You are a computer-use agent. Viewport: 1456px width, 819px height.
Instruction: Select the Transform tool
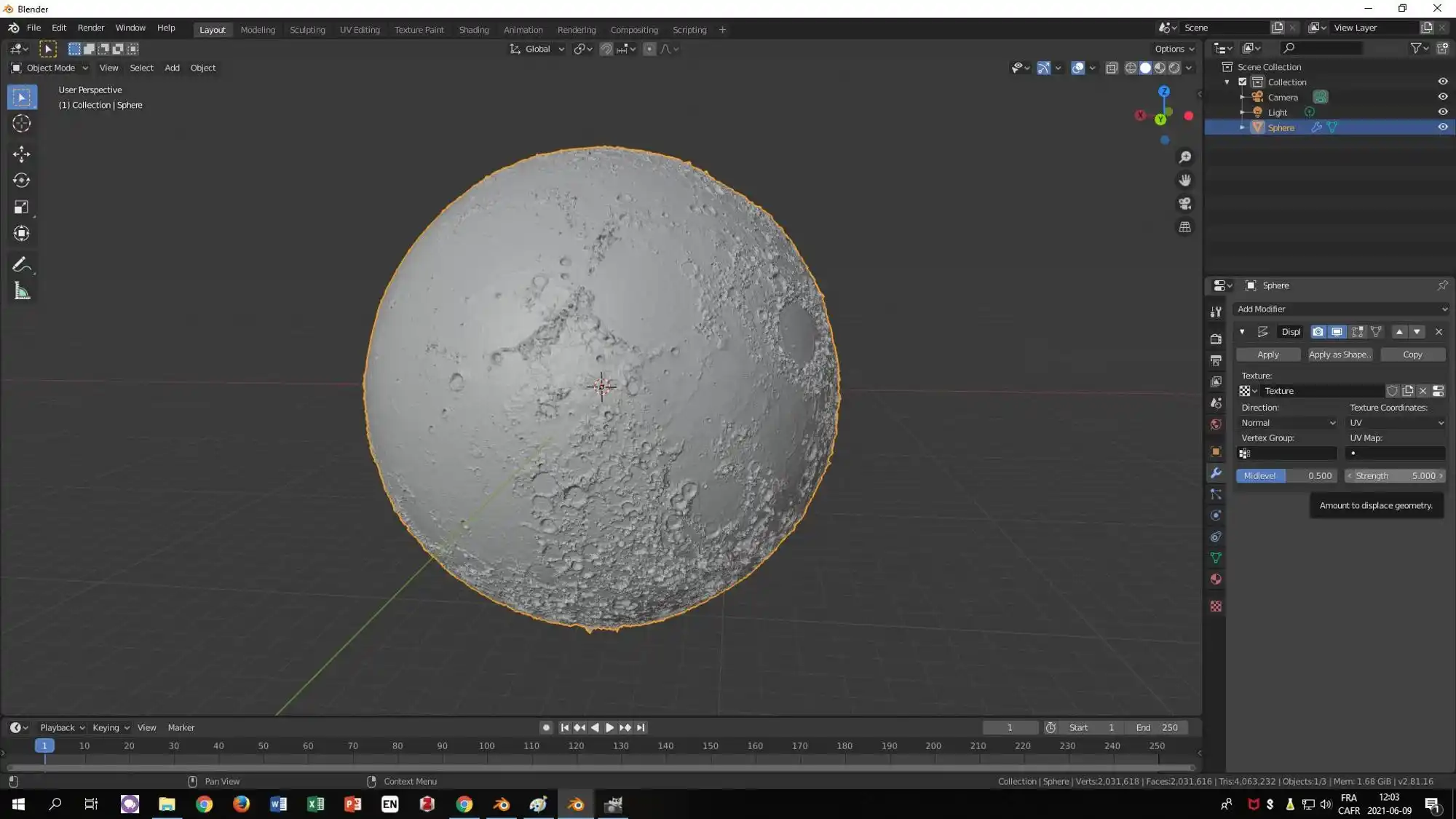coord(21,234)
